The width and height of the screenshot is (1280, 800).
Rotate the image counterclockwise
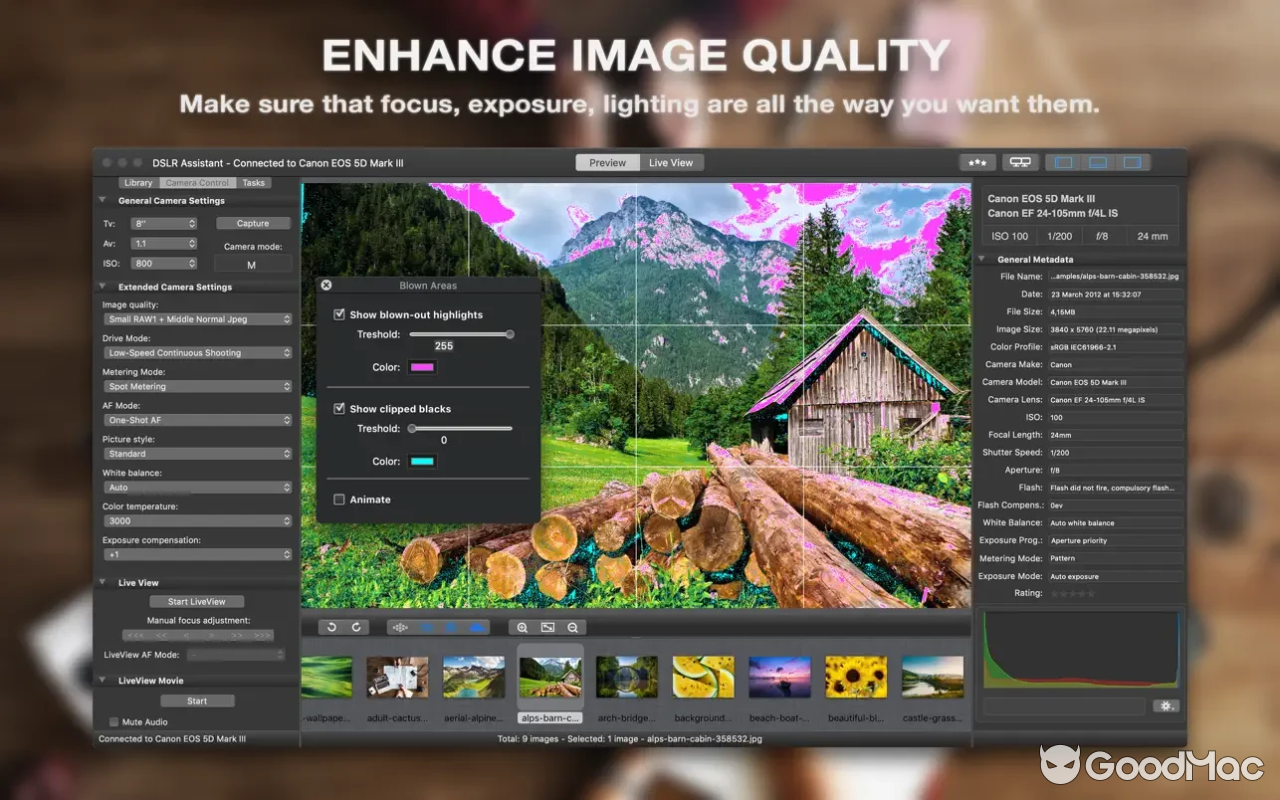(x=331, y=627)
